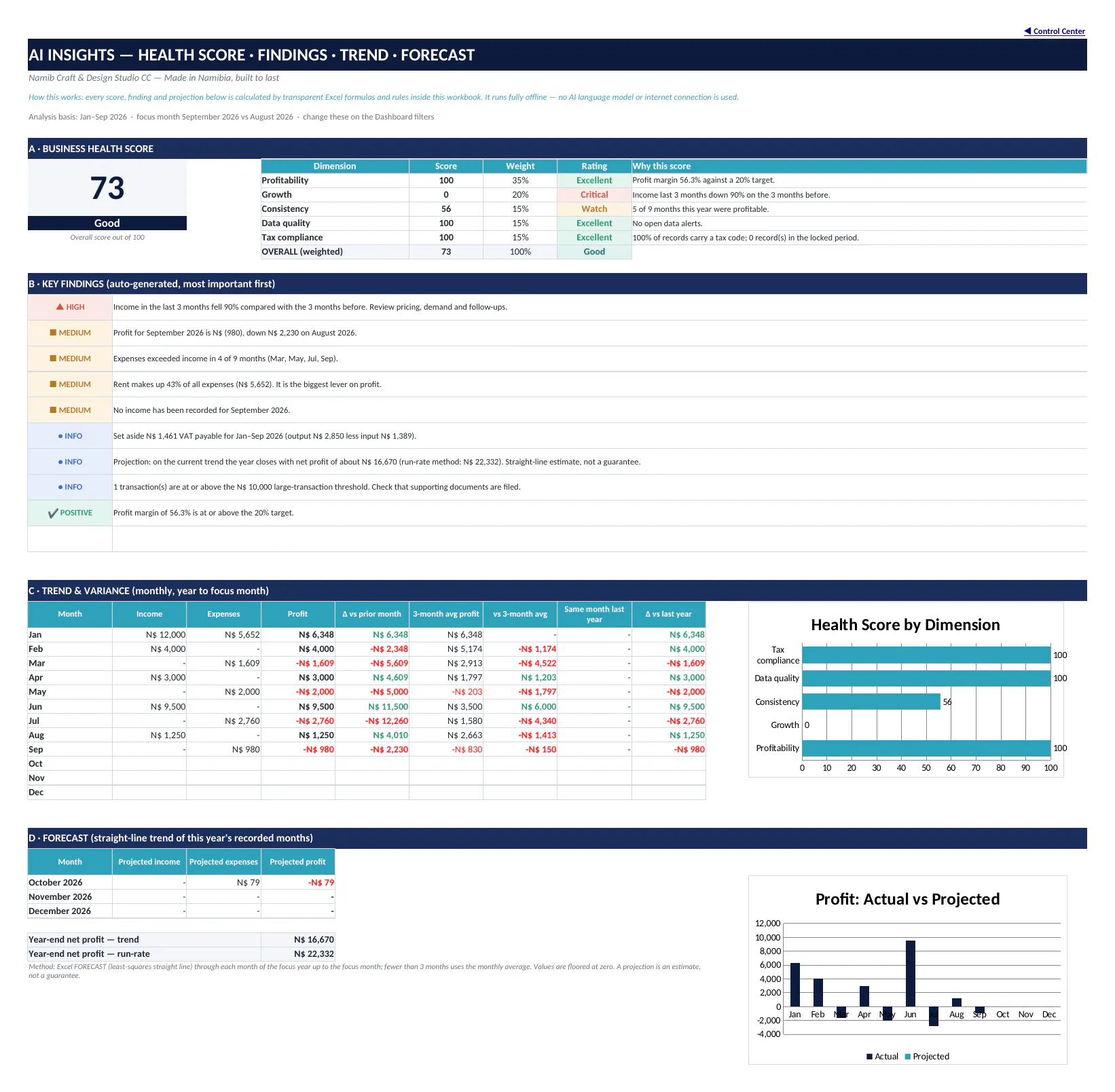This screenshot has height=1092, width=1115.
Task: Click the Projected expenses column header
Action: pos(223,862)
